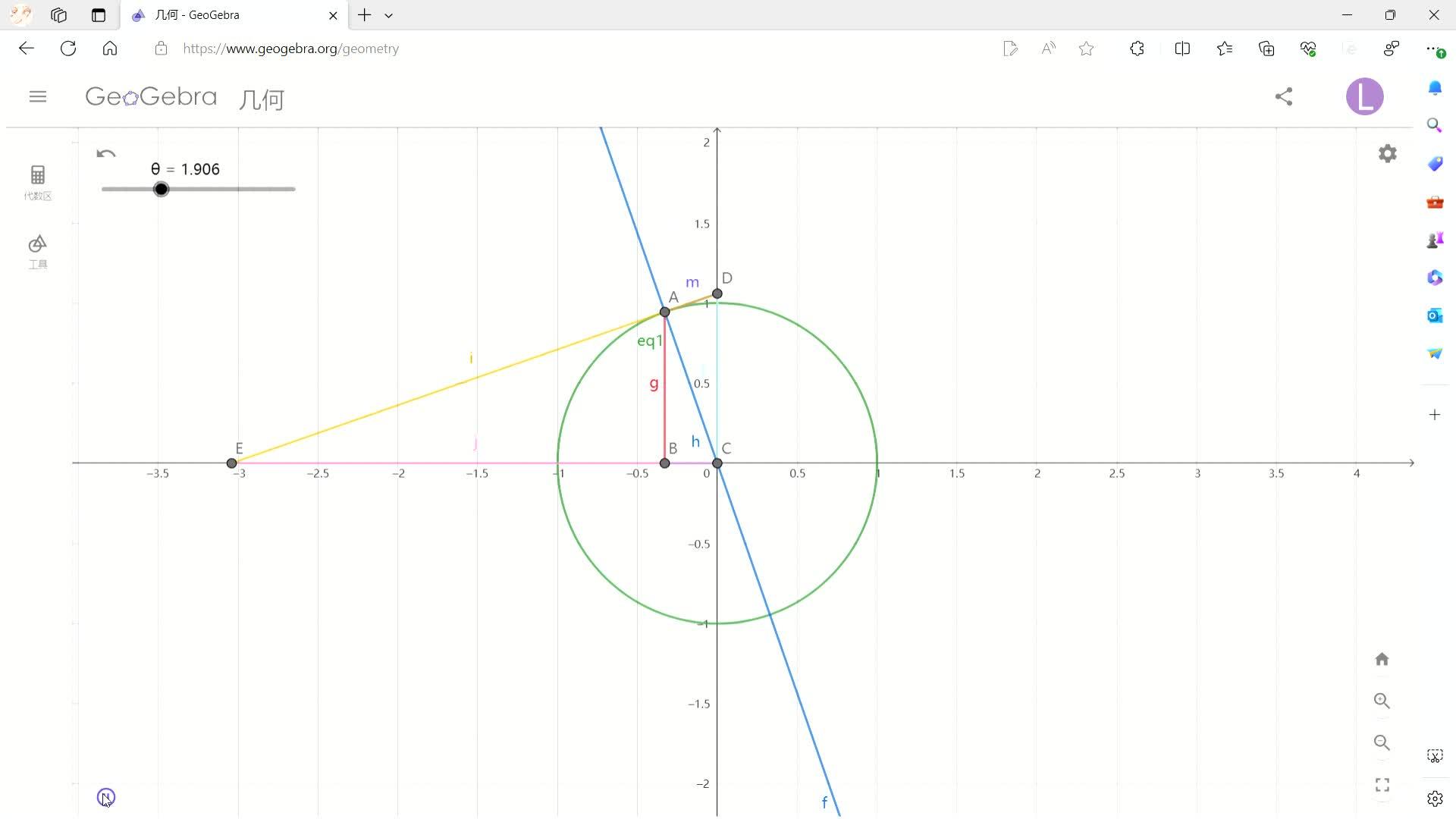Add page to favorites star

click(1086, 49)
